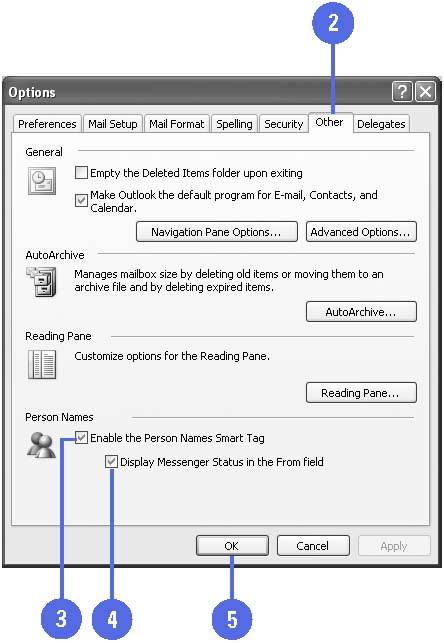Confirm the dialog with OK
This screenshot has width=444, height=643.
point(232,546)
